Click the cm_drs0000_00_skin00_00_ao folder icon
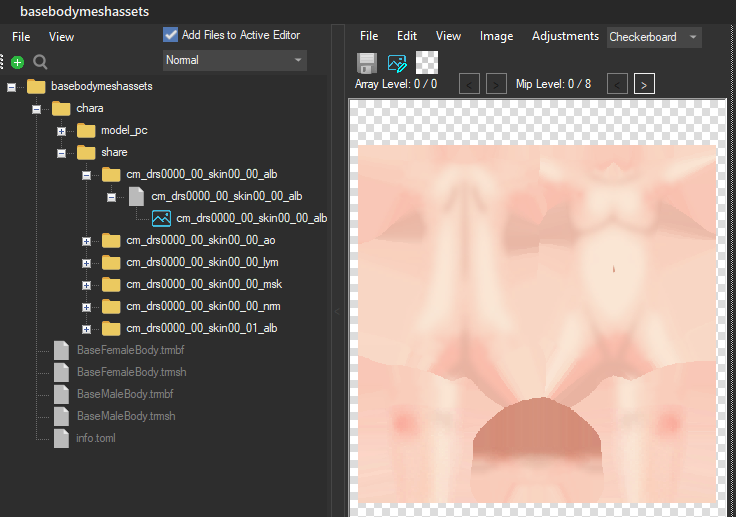Viewport: 736px width, 517px height. tap(111, 240)
